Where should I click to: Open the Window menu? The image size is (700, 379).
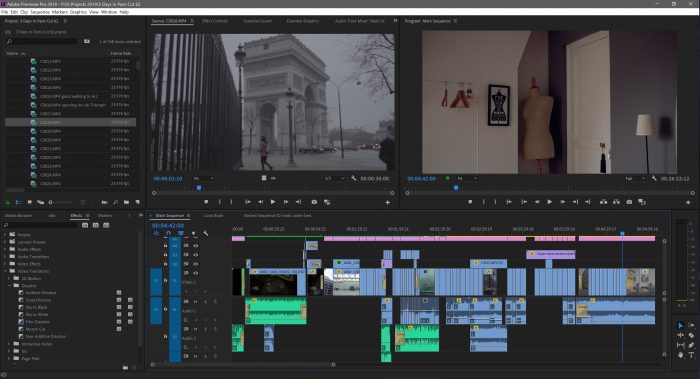click(x=108, y=12)
